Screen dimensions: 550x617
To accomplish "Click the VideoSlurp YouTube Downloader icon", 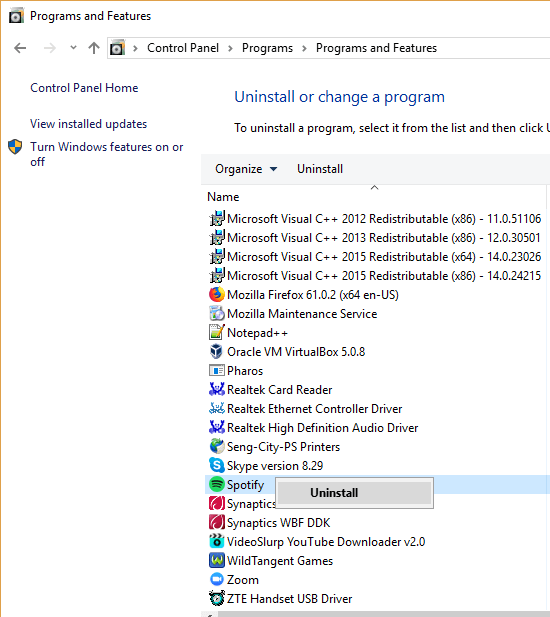I will [x=217, y=541].
